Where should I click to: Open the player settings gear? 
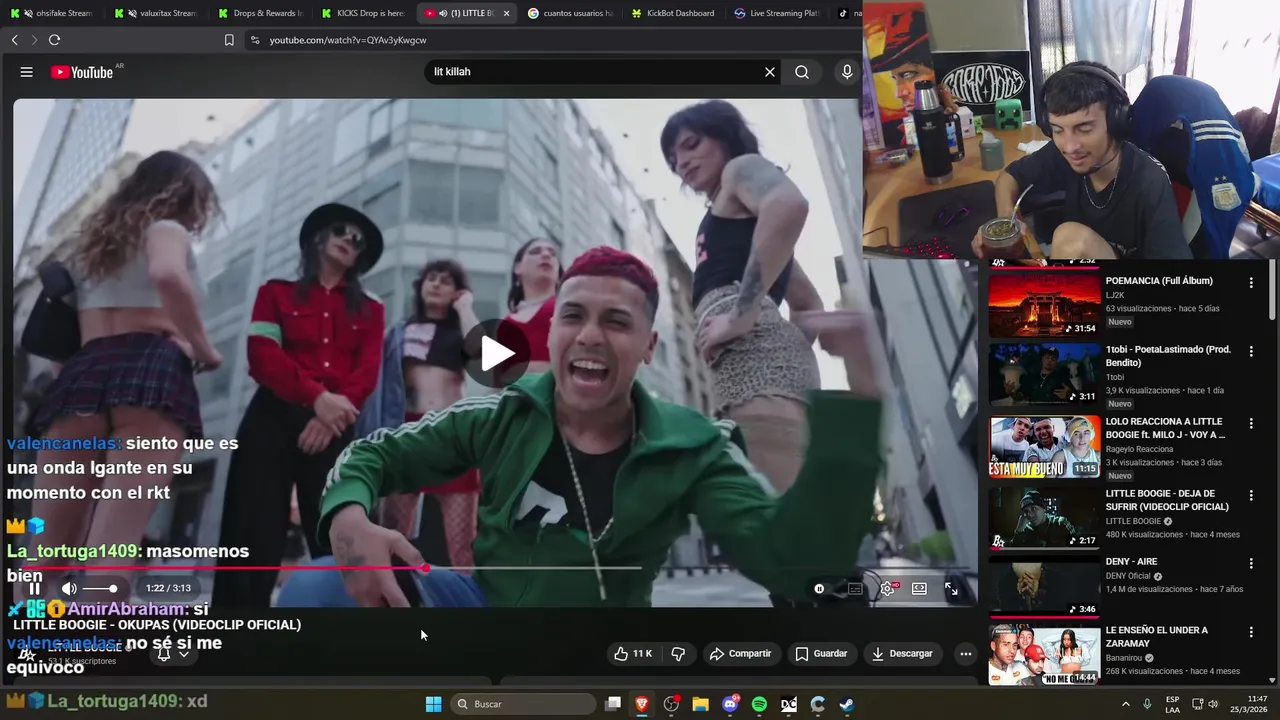pos(887,588)
